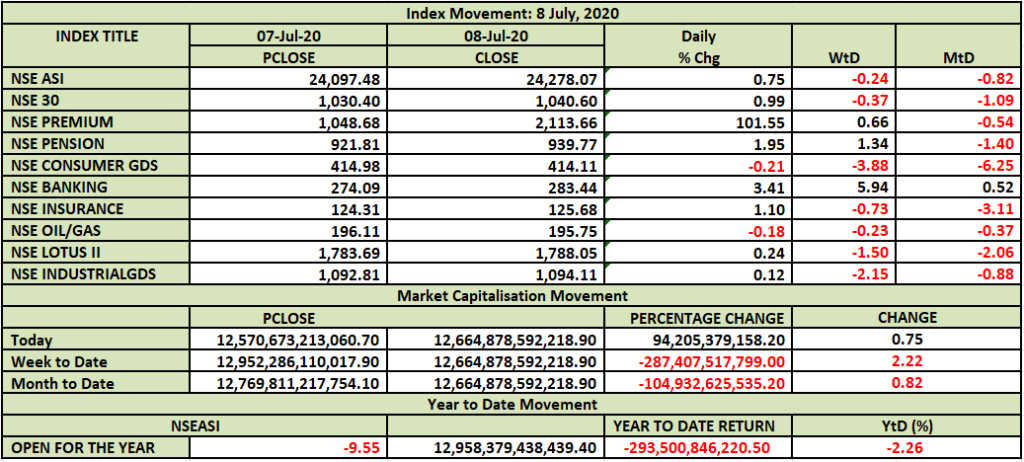The image size is (1024, 462).
Task: Select the OPEN FOR THE YEAR label
Action: point(82,447)
